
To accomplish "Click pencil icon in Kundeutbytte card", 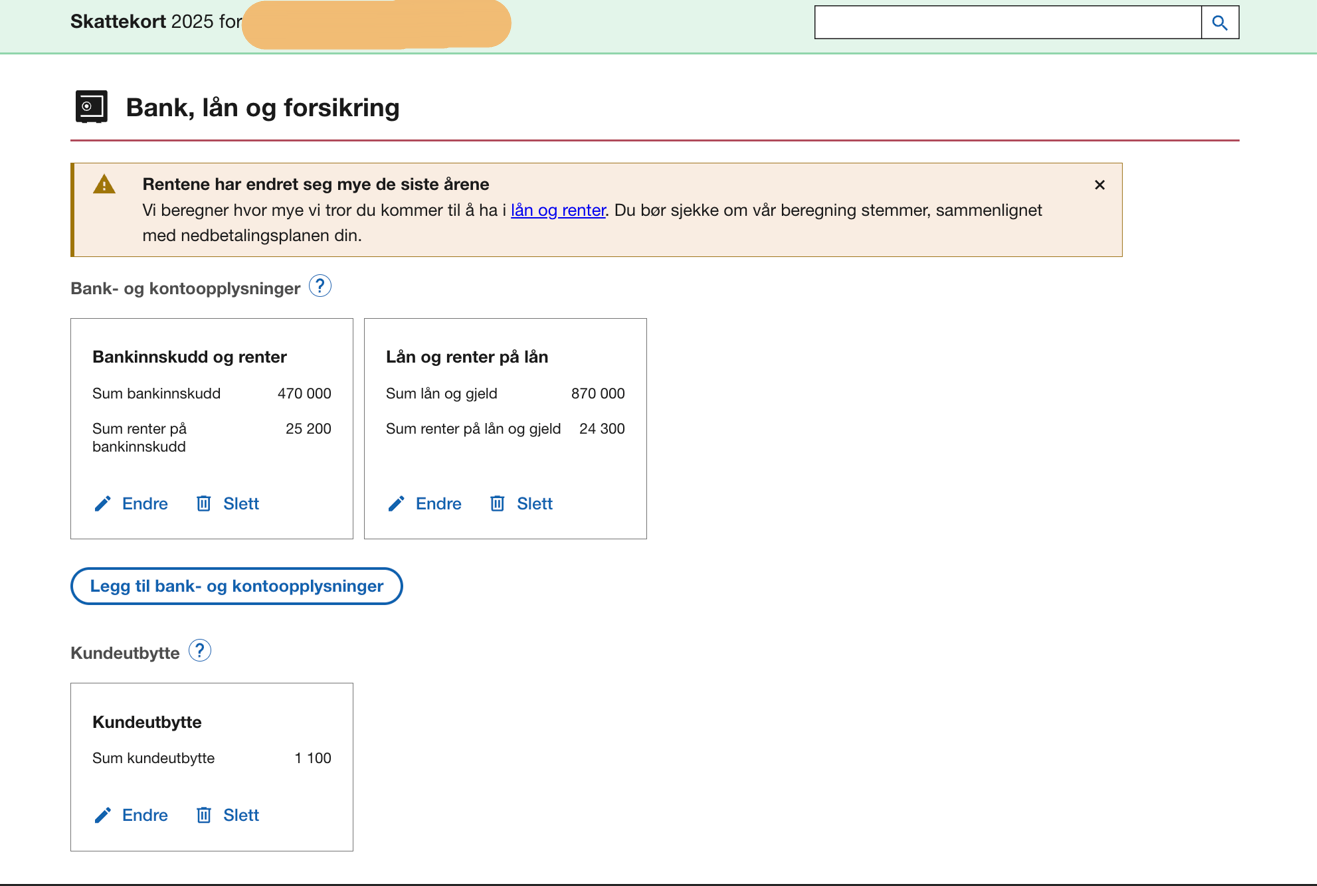I will coord(103,815).
